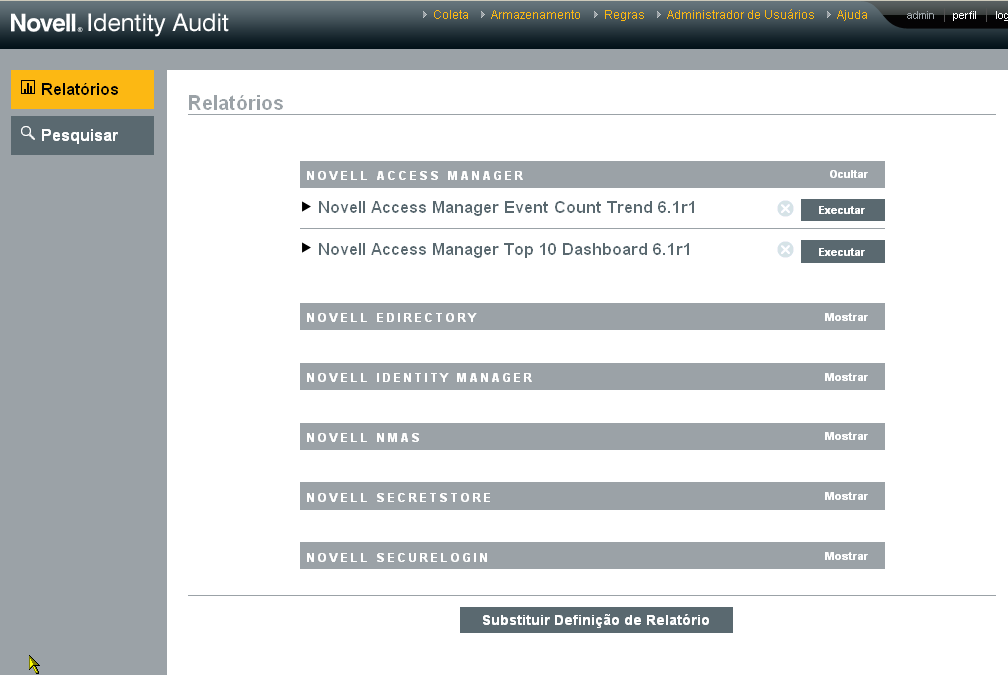The image size is (1008, 675).
Task: Switch to the Pesquisar tab
Action: click(82, 136)
